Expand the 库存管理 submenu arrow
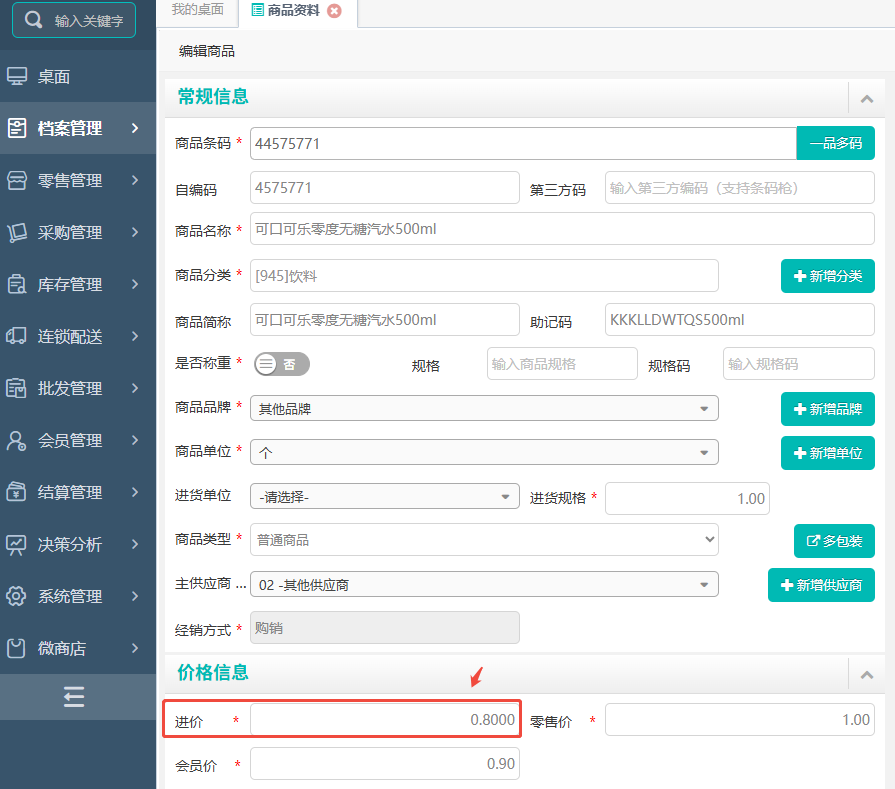Screen dimensions: 895x789 point(135,284)
